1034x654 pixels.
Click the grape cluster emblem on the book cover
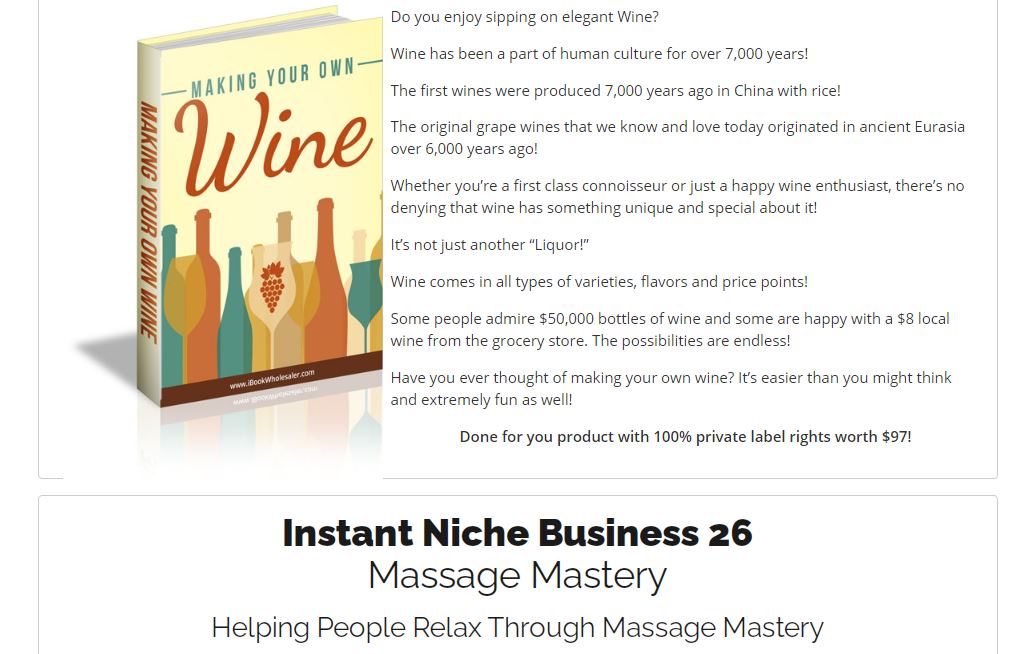(x=272, y=287)
